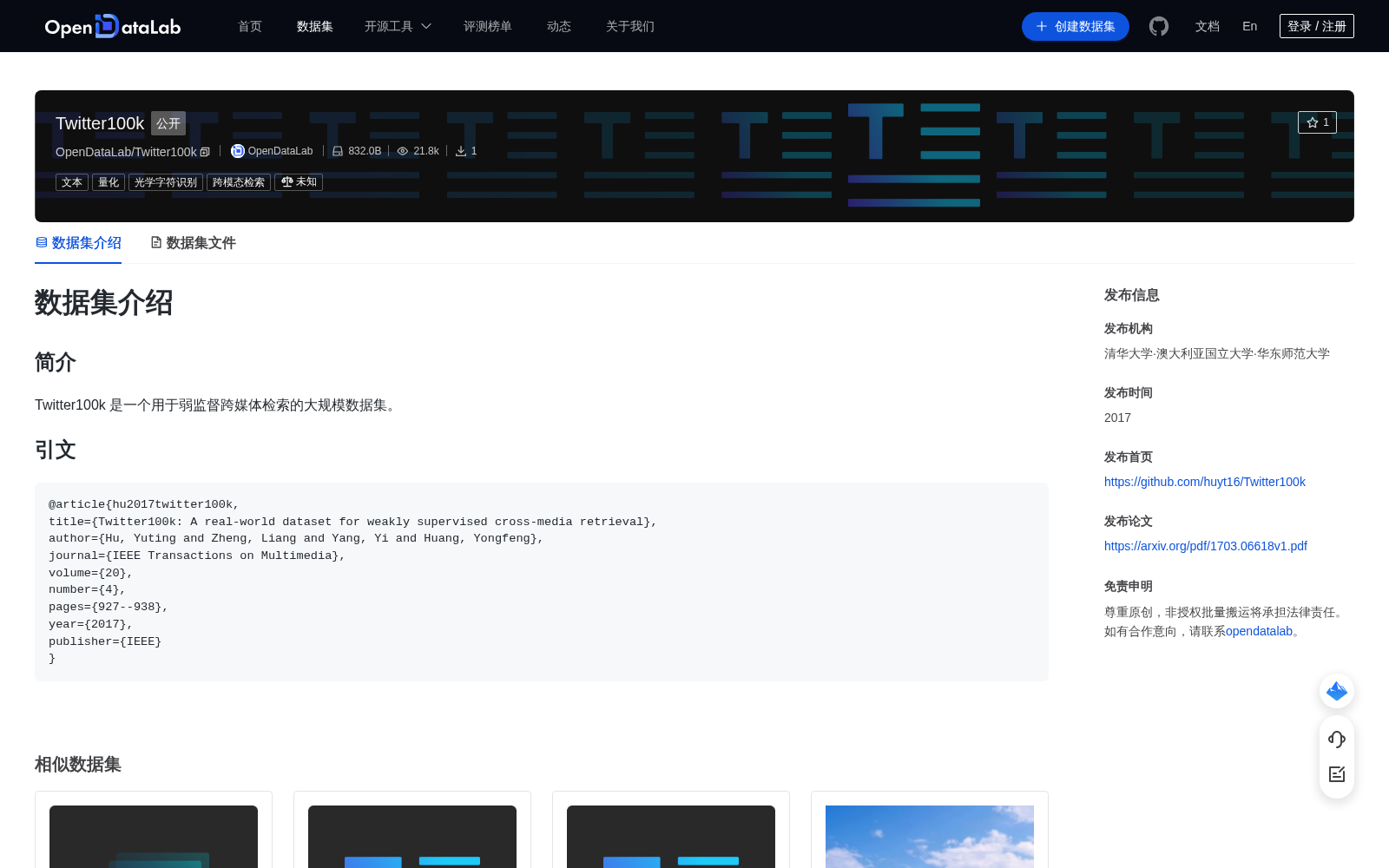Open third similar dataset thumbnail
This screenshot has width=1389, height=868.
point(671,837)
